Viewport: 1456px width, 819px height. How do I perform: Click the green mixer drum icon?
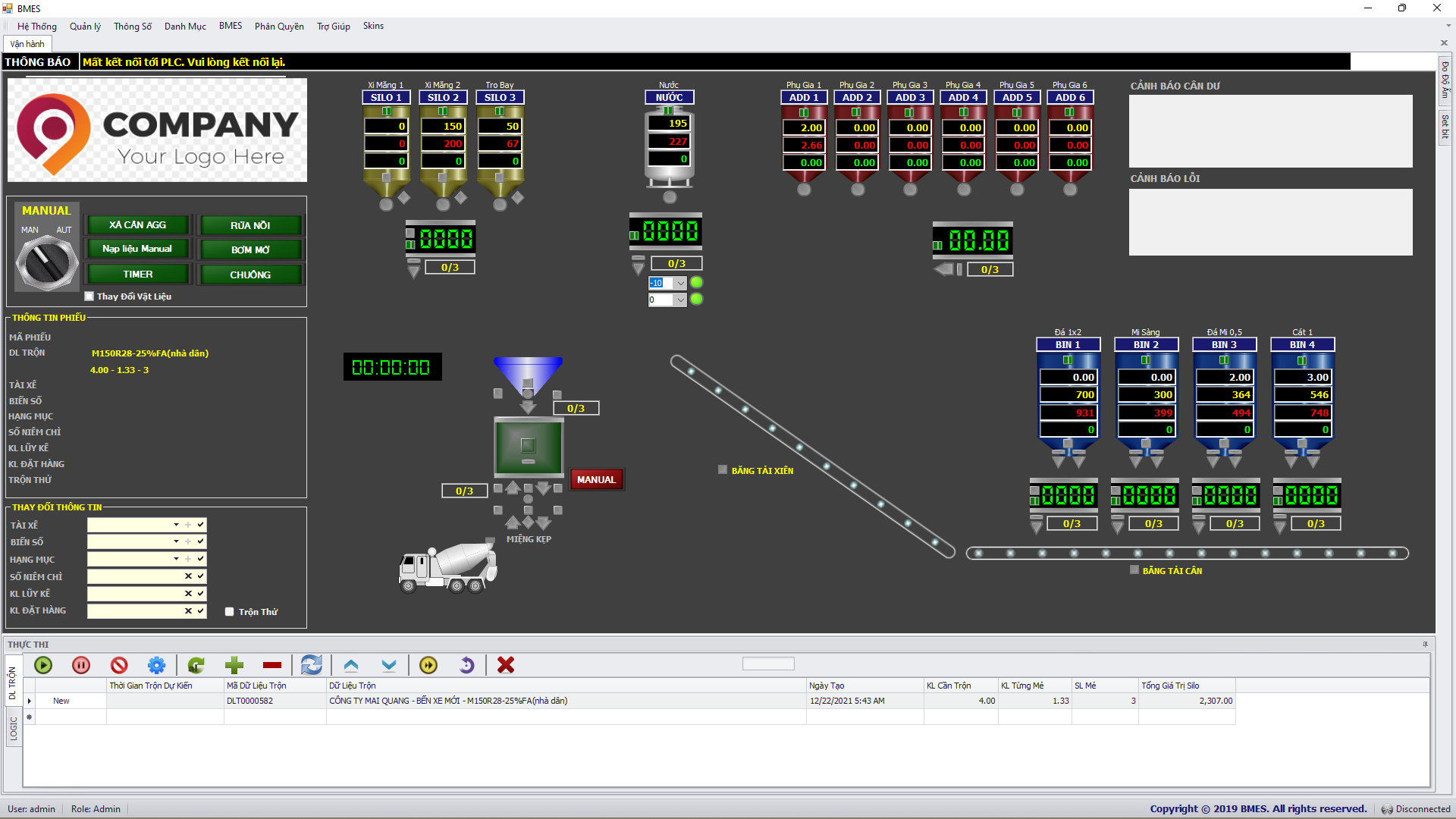tap(529, 447)
